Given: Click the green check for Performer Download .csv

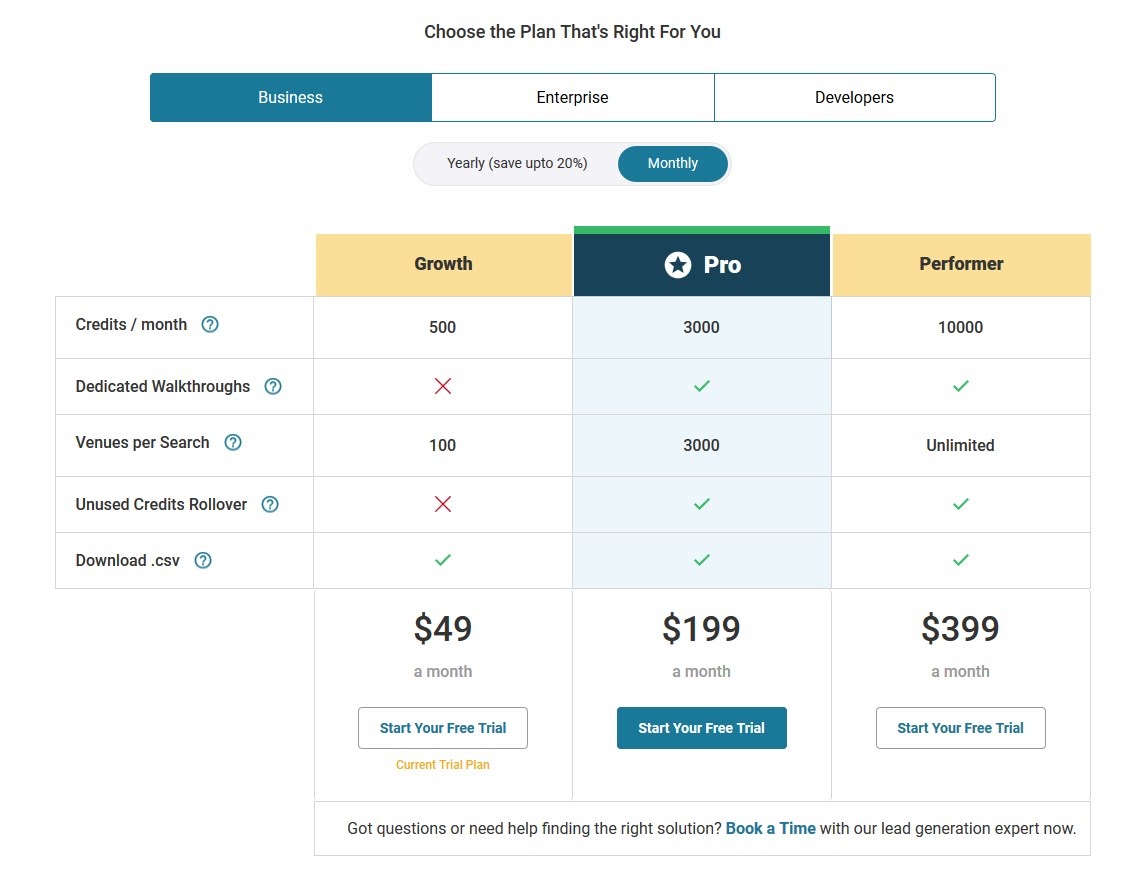Looking at the screenshot, I should point(961,560).
